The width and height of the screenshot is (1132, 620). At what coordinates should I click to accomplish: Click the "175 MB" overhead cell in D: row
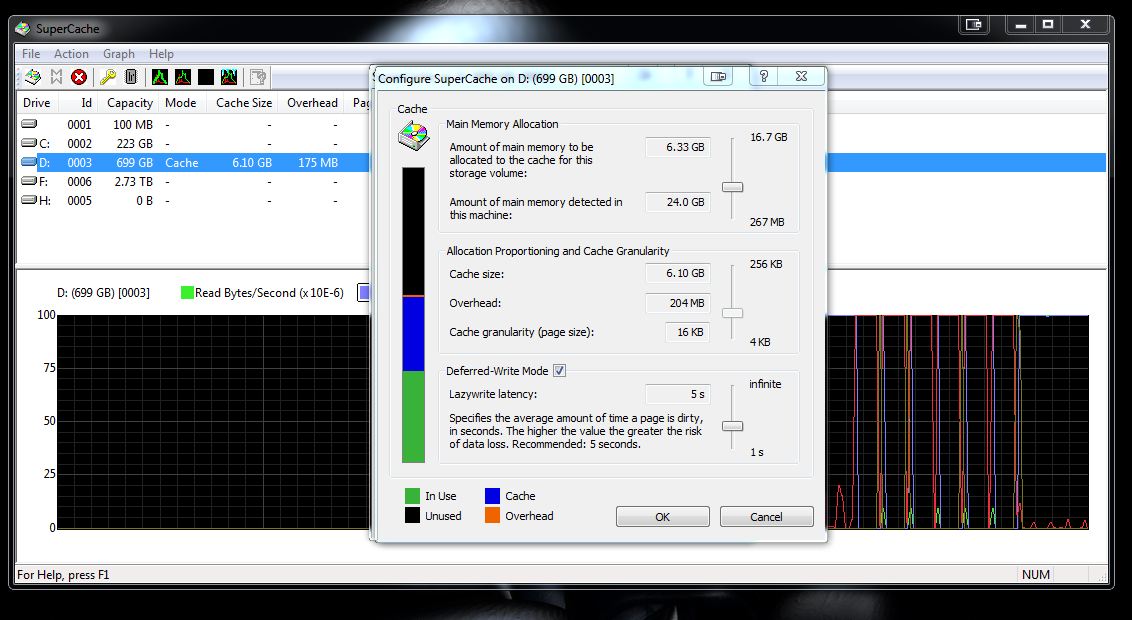[x=318, y=163]
